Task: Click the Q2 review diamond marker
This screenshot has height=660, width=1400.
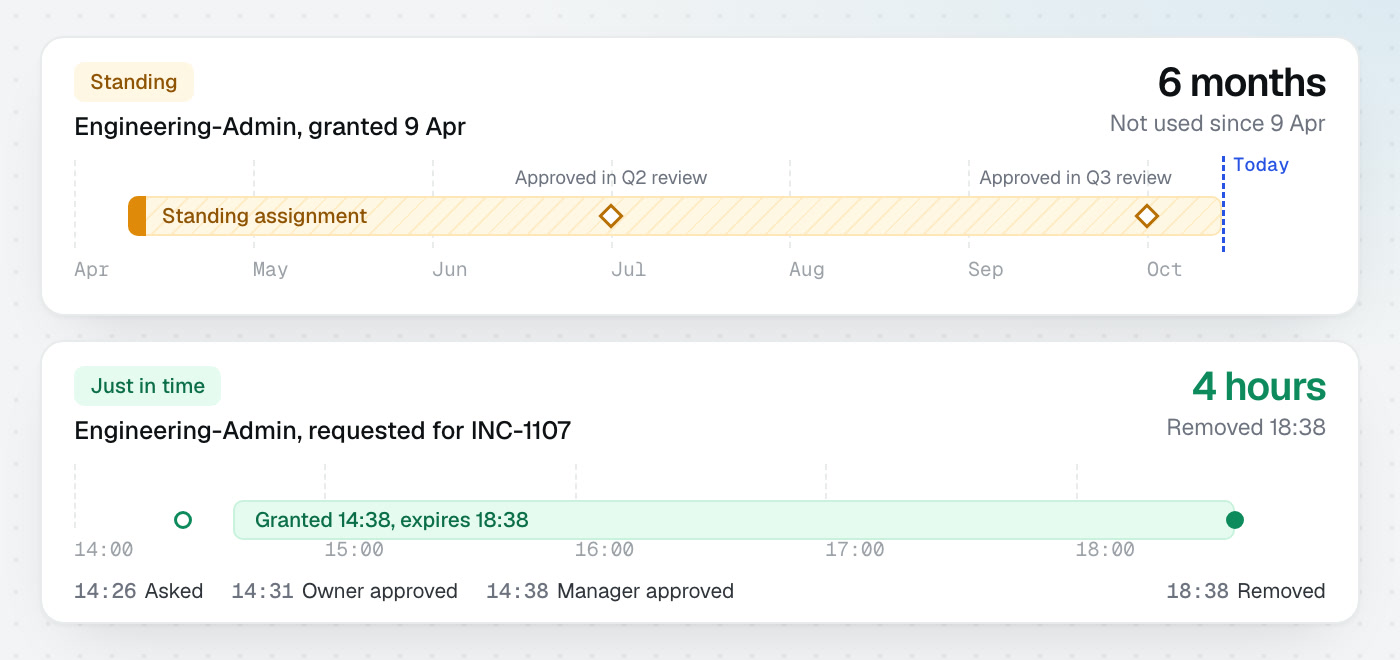Action: 610,216
